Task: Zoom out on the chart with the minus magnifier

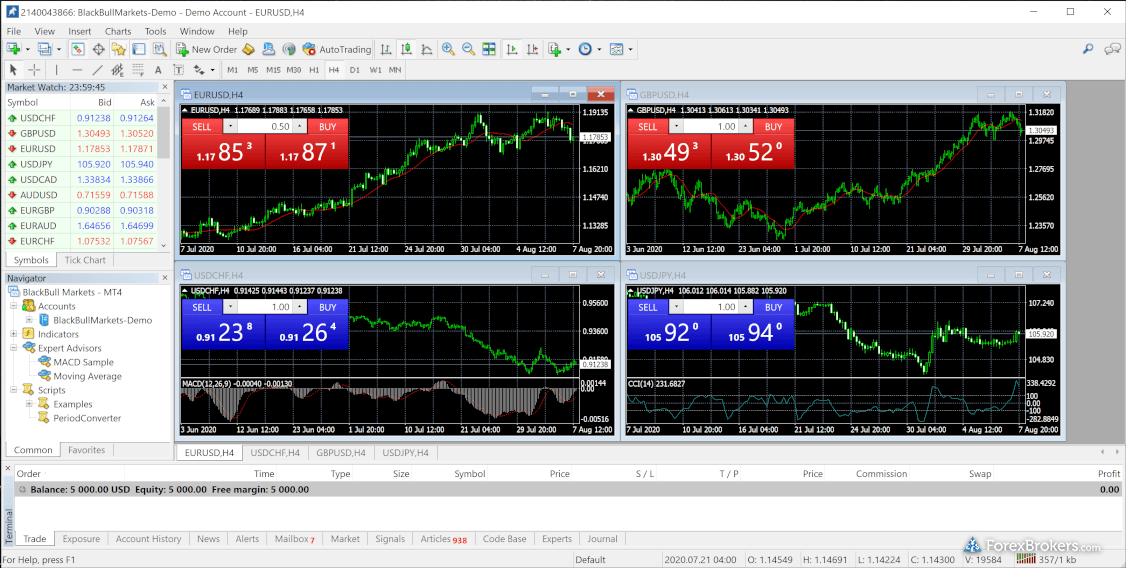Action: tap(468, 49)
